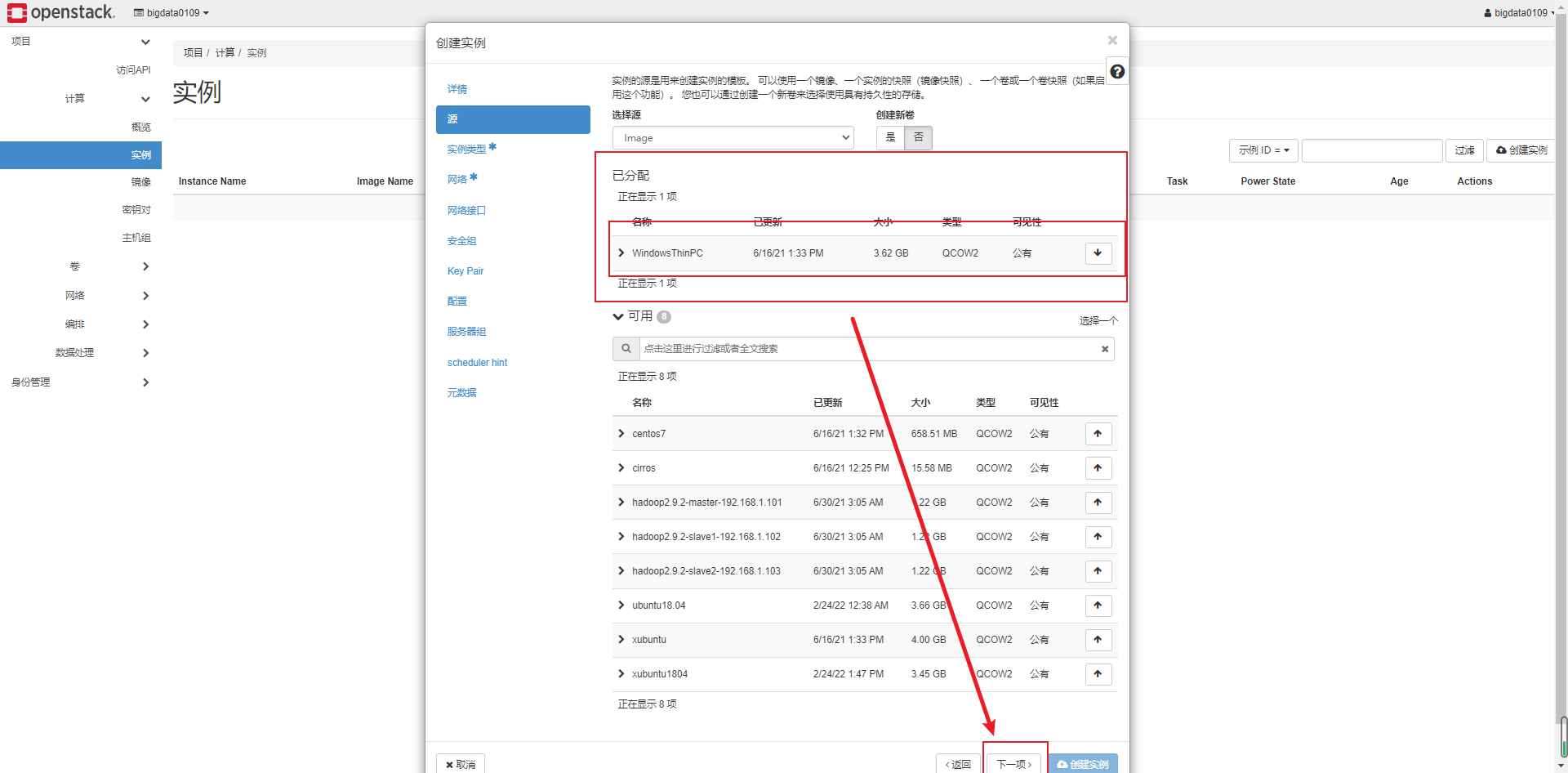Set create new volume to Yes

coord(890,138)
